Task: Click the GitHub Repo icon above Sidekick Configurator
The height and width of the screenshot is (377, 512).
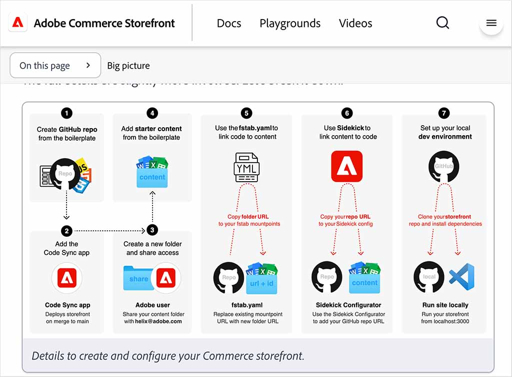Action: (x=327, y=277)
